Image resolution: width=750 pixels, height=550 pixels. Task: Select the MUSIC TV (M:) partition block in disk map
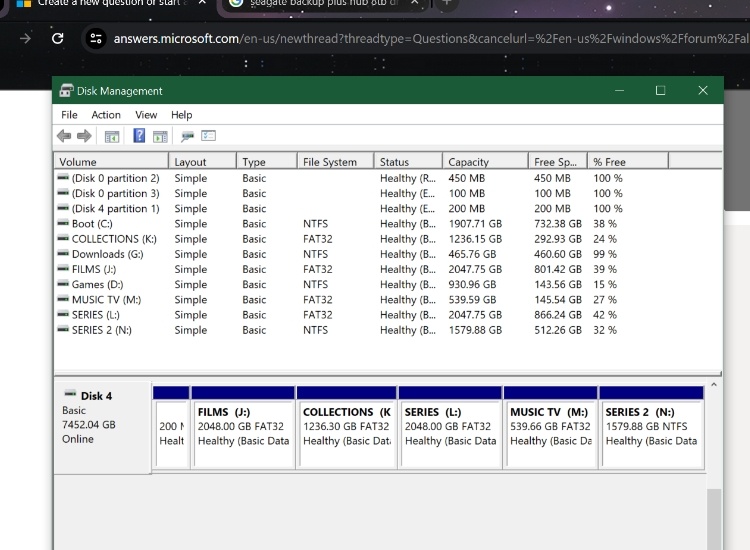pyautogui.click(x=551, y=427)
